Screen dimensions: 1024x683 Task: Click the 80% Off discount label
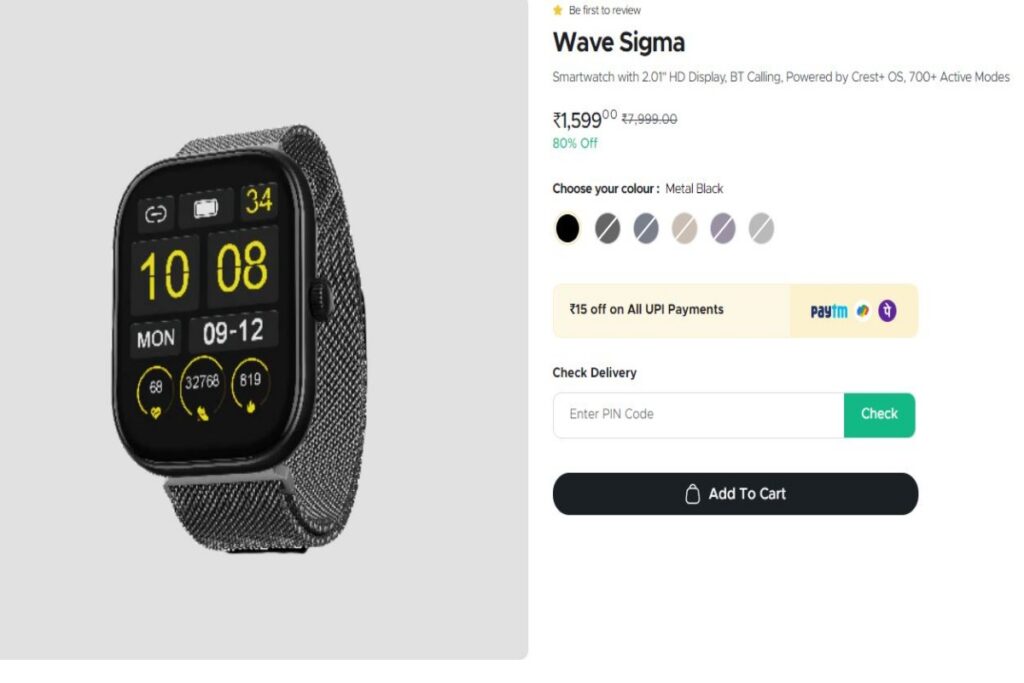click(575, 143)
